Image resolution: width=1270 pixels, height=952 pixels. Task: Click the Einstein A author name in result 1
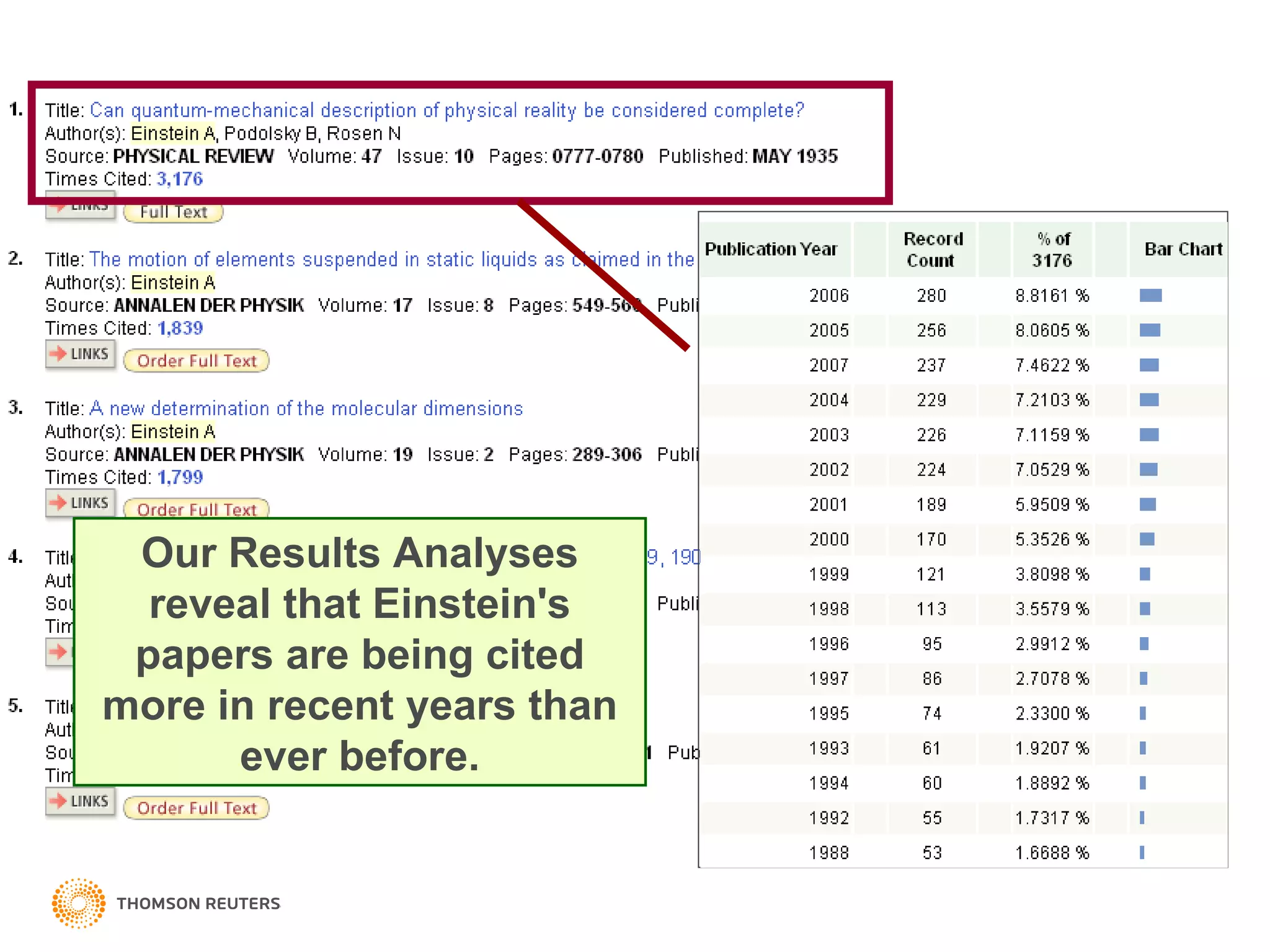coord(173,133)
